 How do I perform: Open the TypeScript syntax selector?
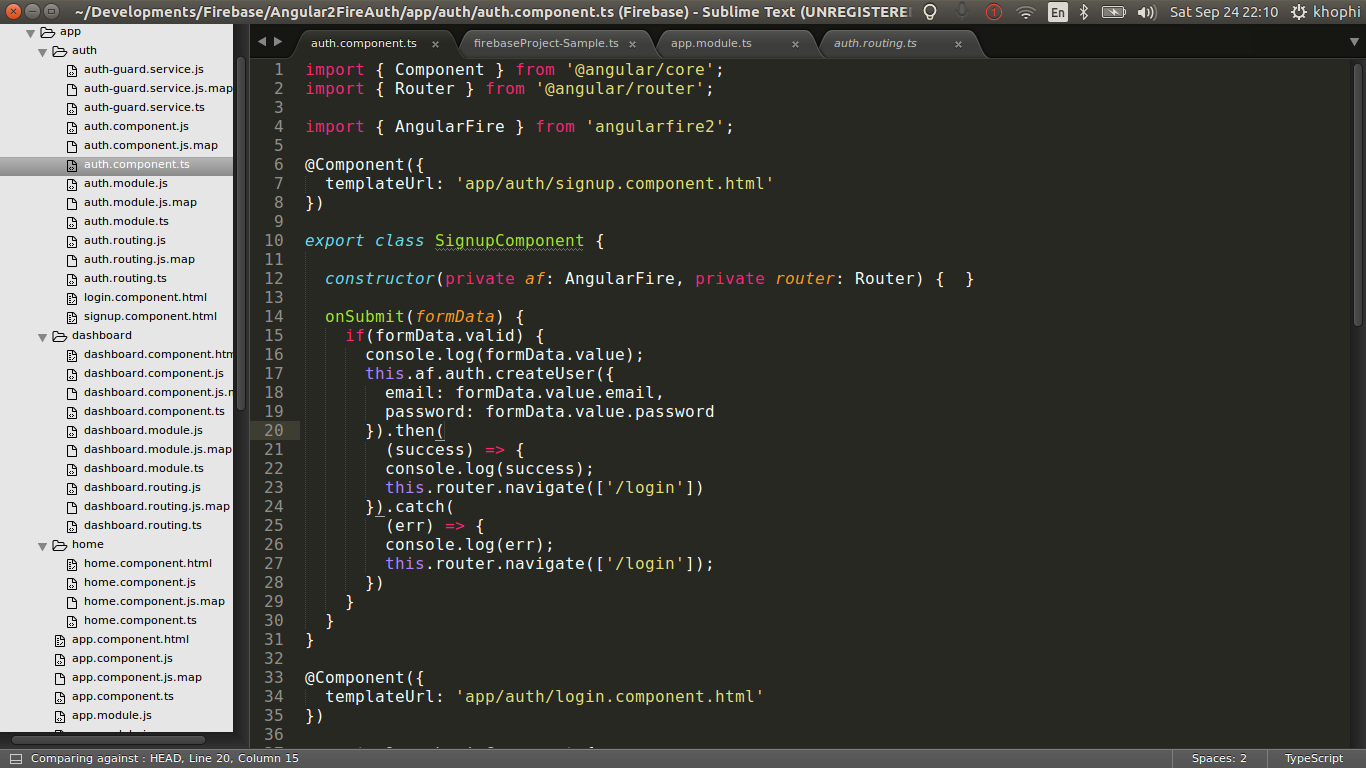[x=1313, y=758]
